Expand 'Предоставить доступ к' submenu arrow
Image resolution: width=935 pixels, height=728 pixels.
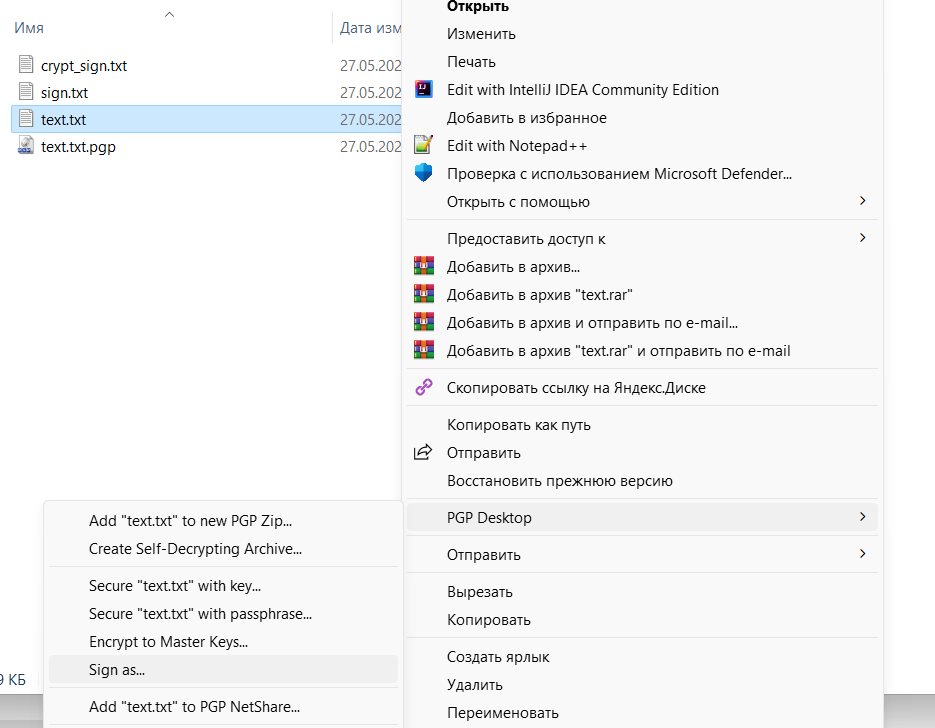(862, 237)
